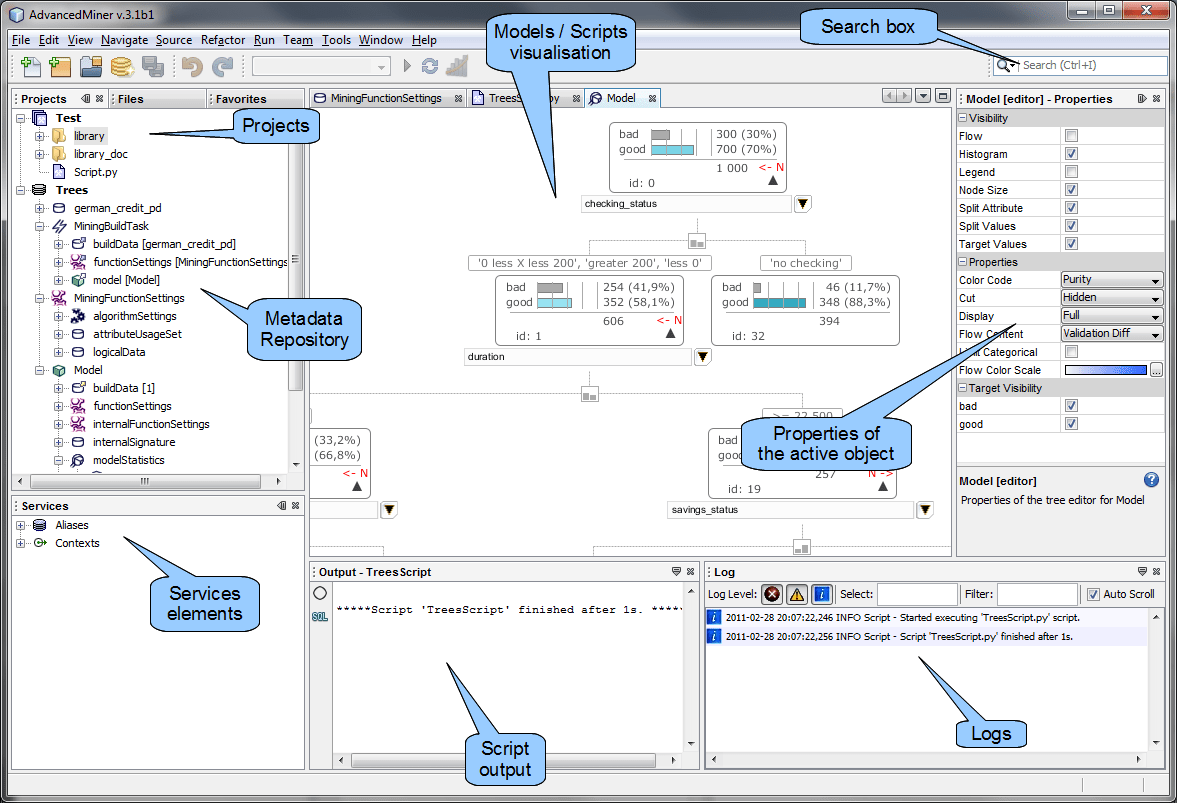Click the Model editor help button
Screen dimensions: 1178x804
(1151, 480)
